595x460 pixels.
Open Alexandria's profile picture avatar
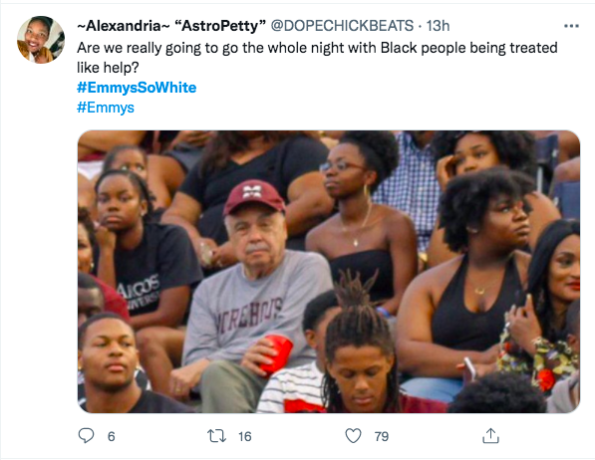[x=41, y=39]
